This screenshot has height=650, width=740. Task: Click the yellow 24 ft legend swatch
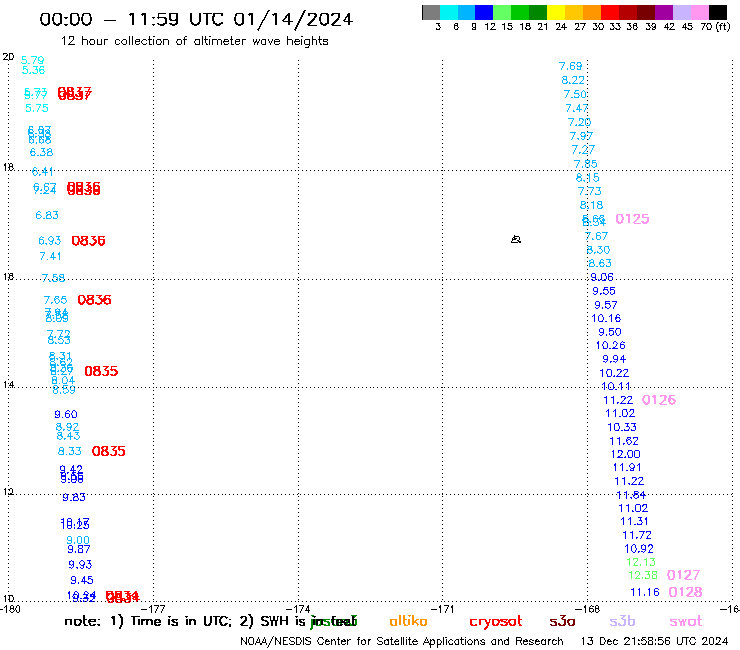pyautogui.click(x=556, y=12)
